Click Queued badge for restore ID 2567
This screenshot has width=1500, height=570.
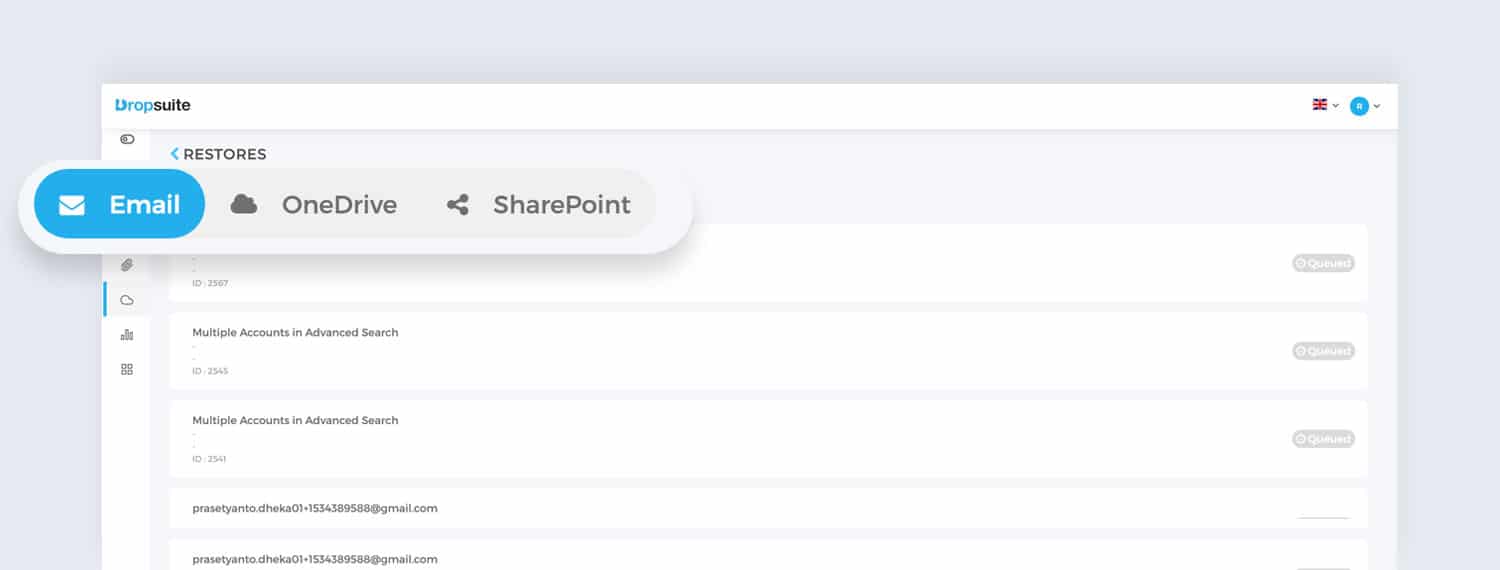coord(1323,263)
